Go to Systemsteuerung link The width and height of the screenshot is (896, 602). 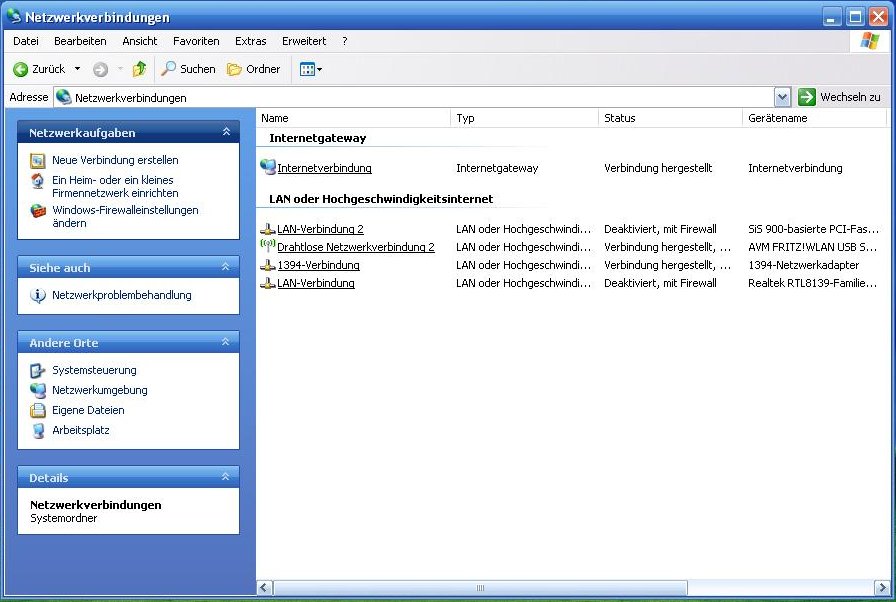(x=94, y=370)
